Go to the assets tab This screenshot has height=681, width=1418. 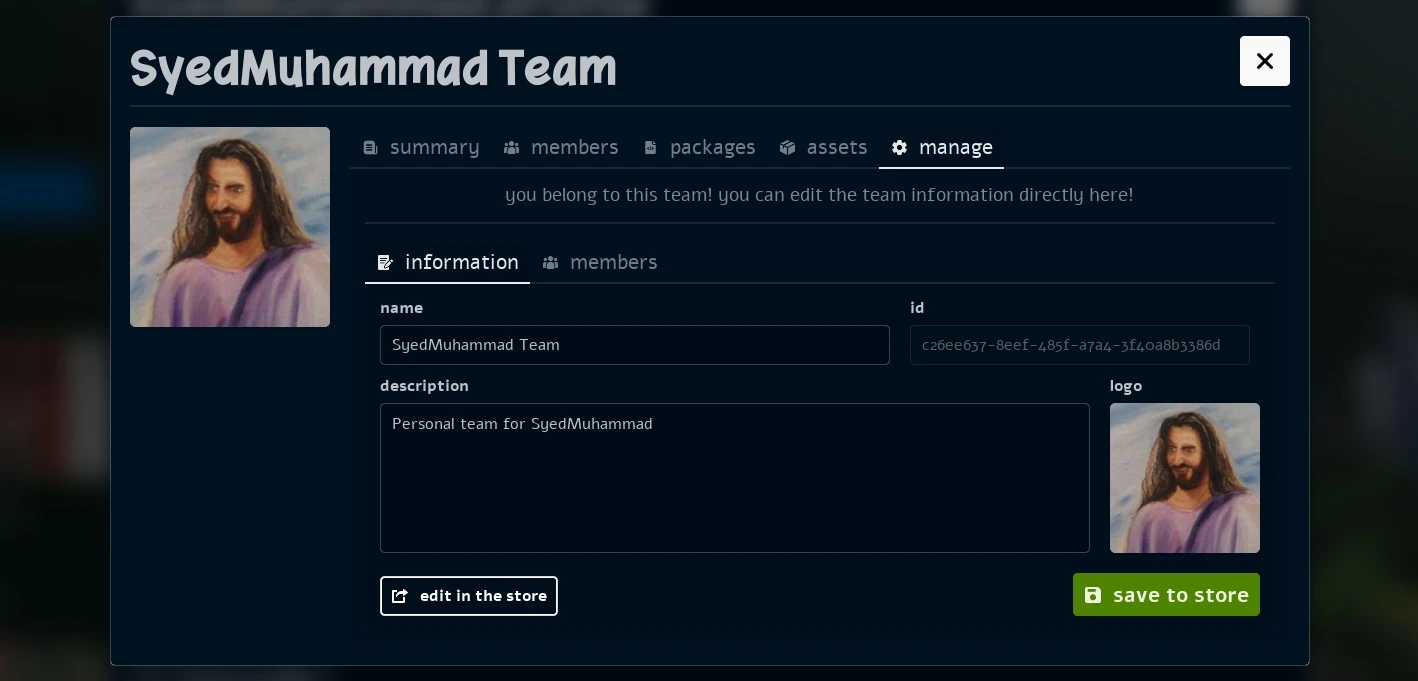click(x=836, y=148)
